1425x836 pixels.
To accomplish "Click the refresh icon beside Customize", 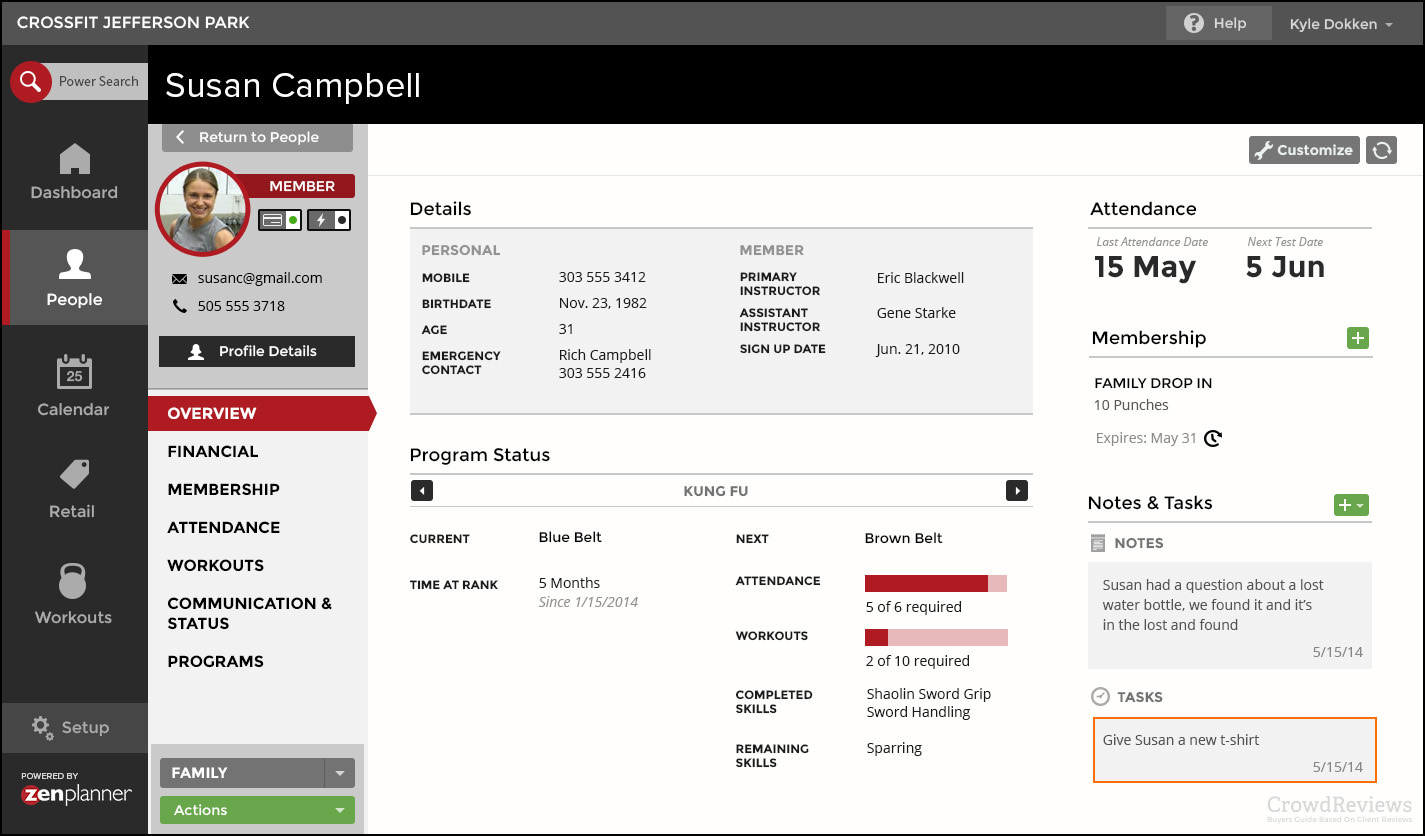I will [x=1381, y=150].
